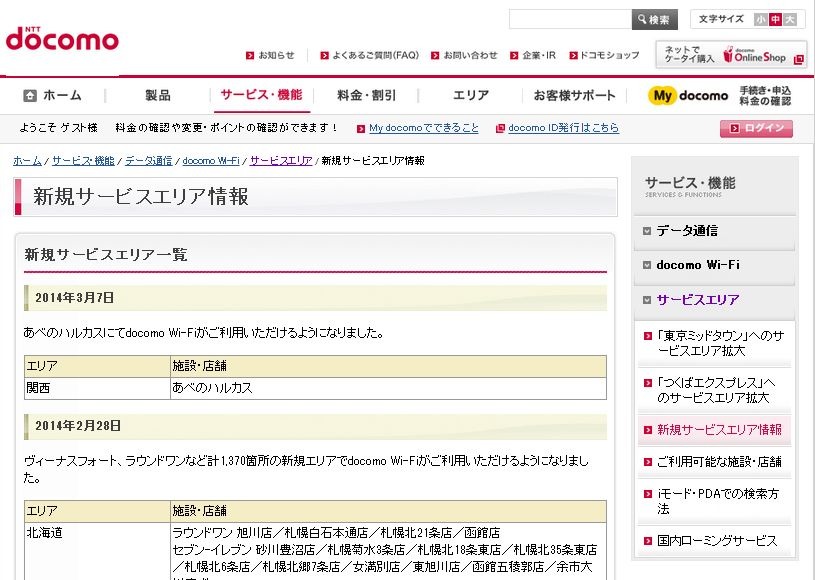Go to docomo Wi-Fi in the breadcrumb
815x580 pixels.
(211, 161)
